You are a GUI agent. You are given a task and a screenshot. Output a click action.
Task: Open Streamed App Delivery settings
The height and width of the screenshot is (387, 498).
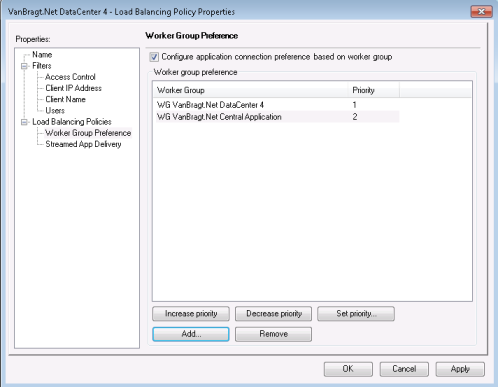click(x=83, y=144)
